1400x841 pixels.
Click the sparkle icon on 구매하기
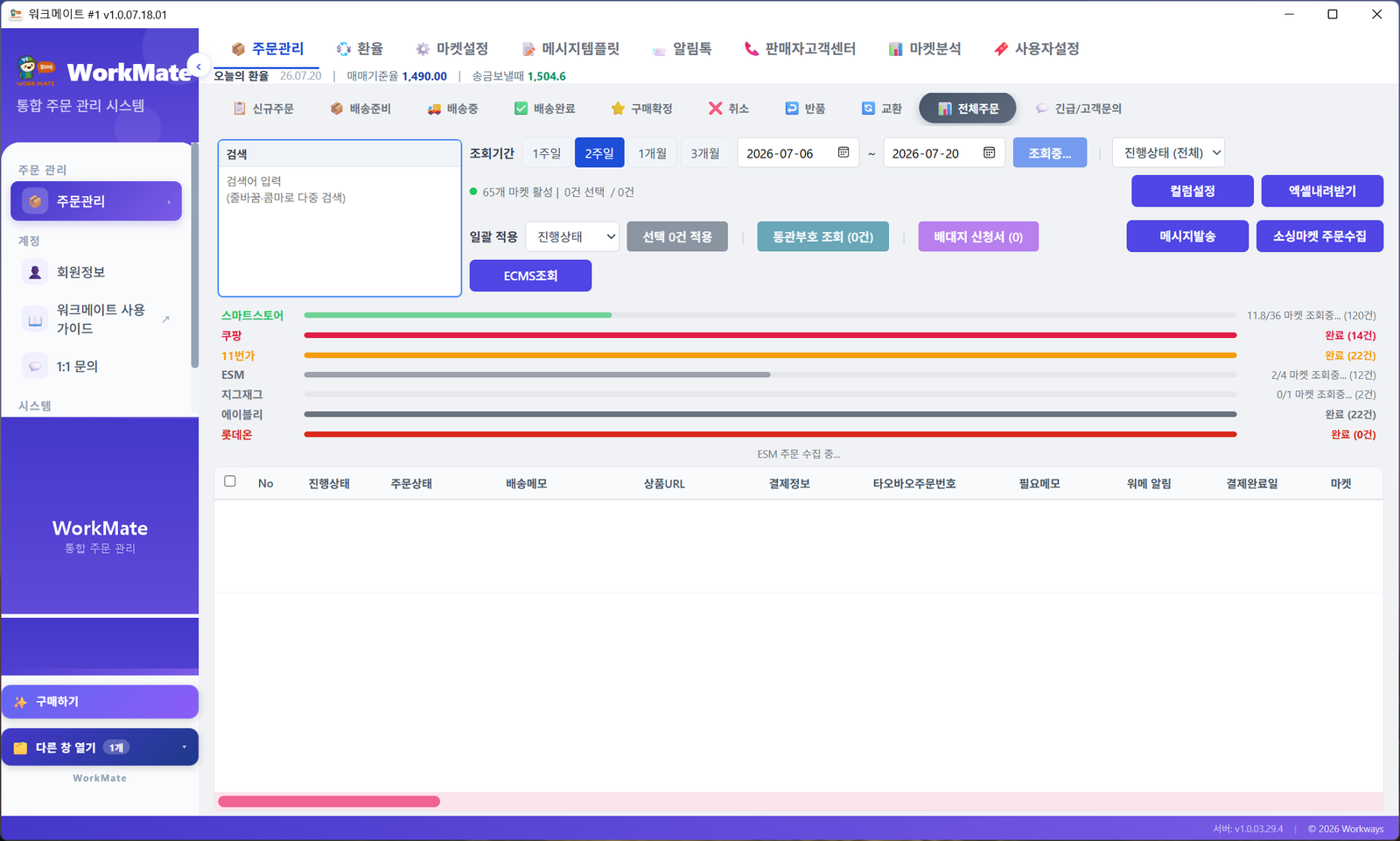20,702
